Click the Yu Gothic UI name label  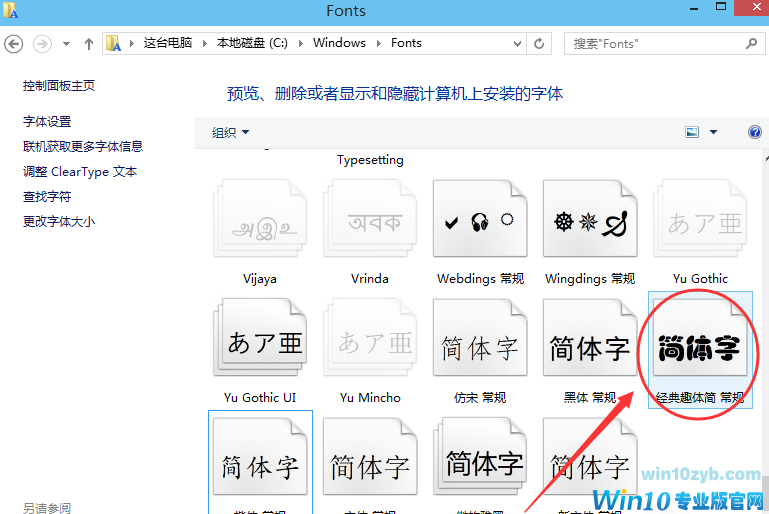point(260,398)
